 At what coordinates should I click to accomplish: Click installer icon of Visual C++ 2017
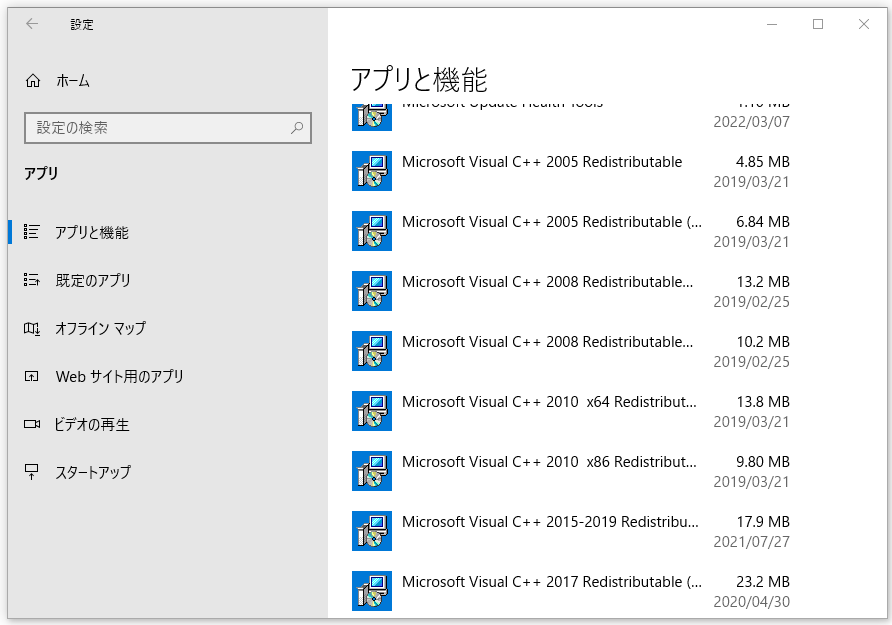tap(371, 591)
